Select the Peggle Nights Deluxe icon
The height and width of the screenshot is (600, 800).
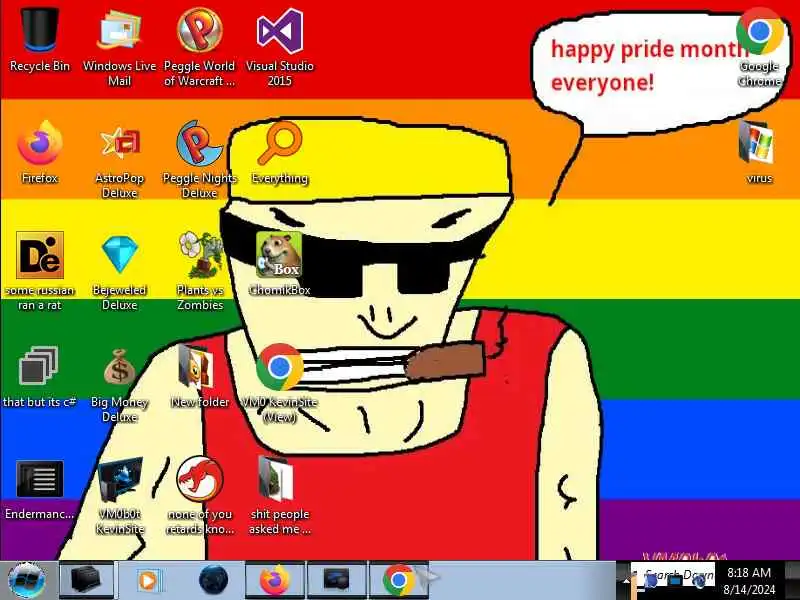(x=199, y=158)
